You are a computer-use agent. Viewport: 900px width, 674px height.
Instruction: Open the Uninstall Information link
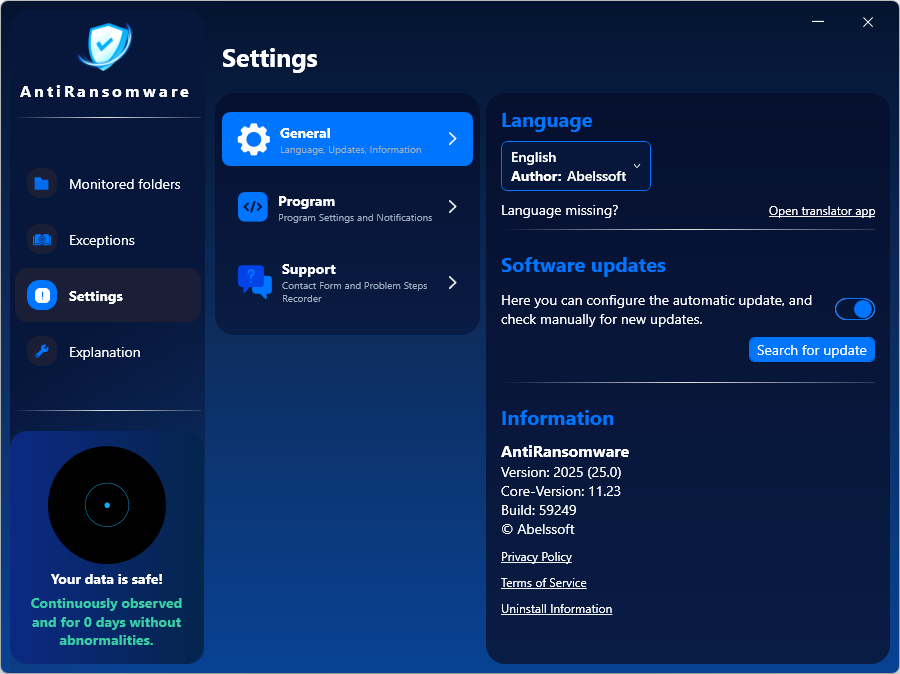(x=556, y=609)
